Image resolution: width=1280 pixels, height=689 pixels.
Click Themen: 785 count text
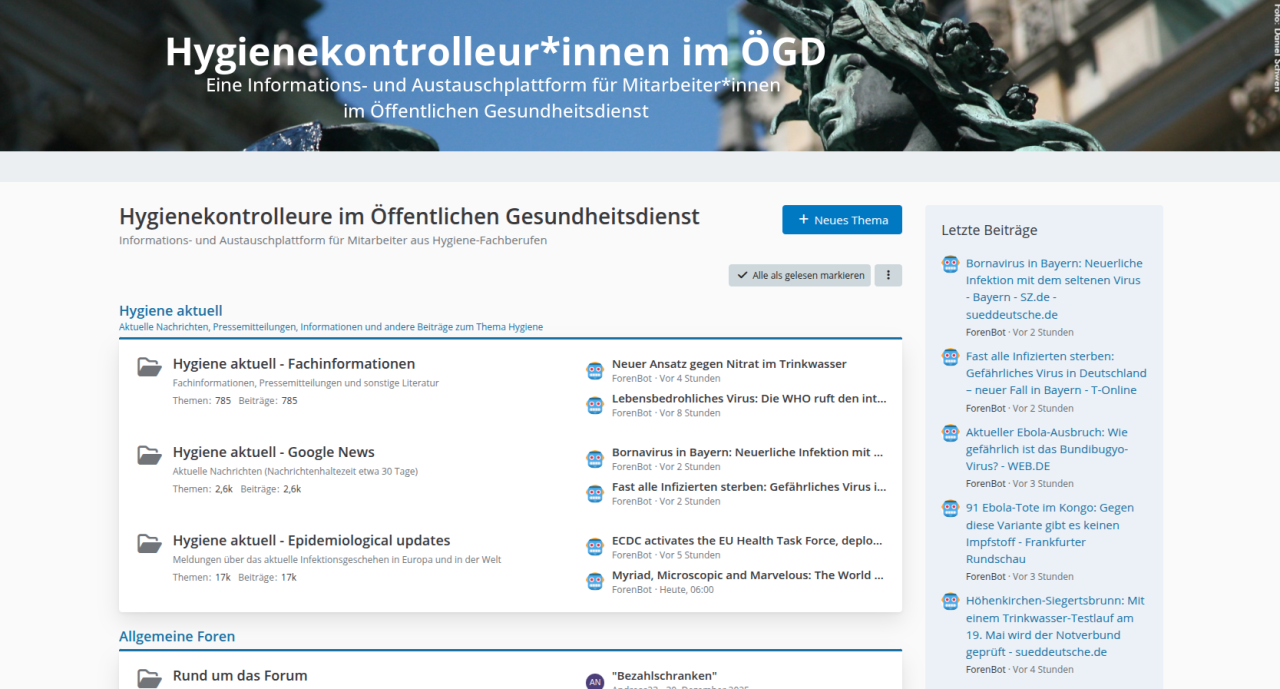tap(204, 401)
